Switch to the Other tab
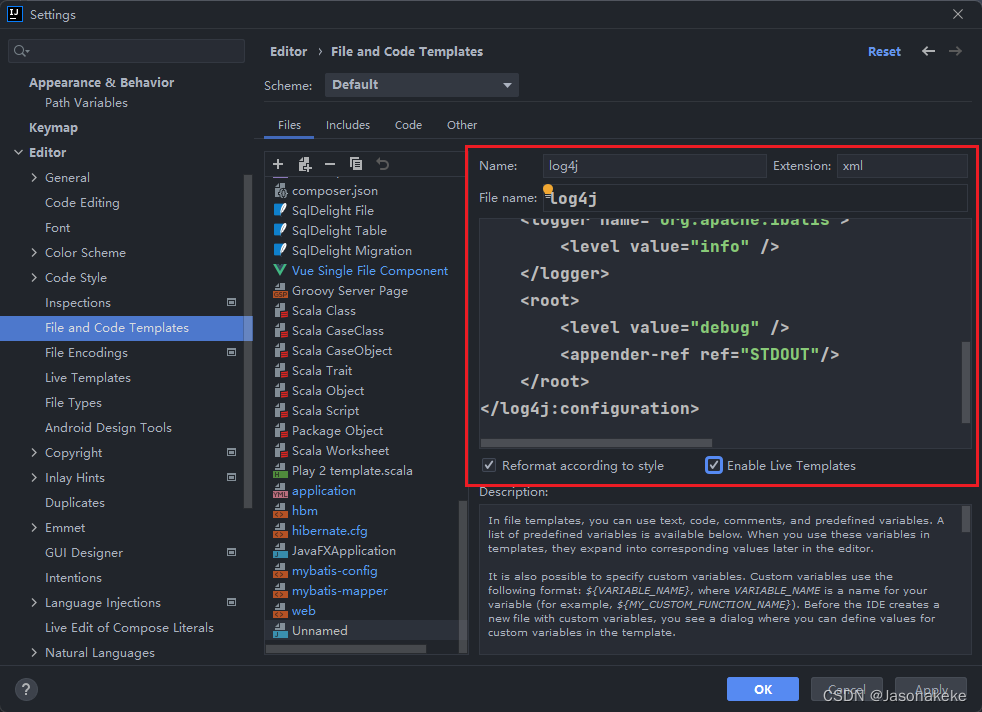The height and width of the screenshot is (712, 982). click(462, 125)
